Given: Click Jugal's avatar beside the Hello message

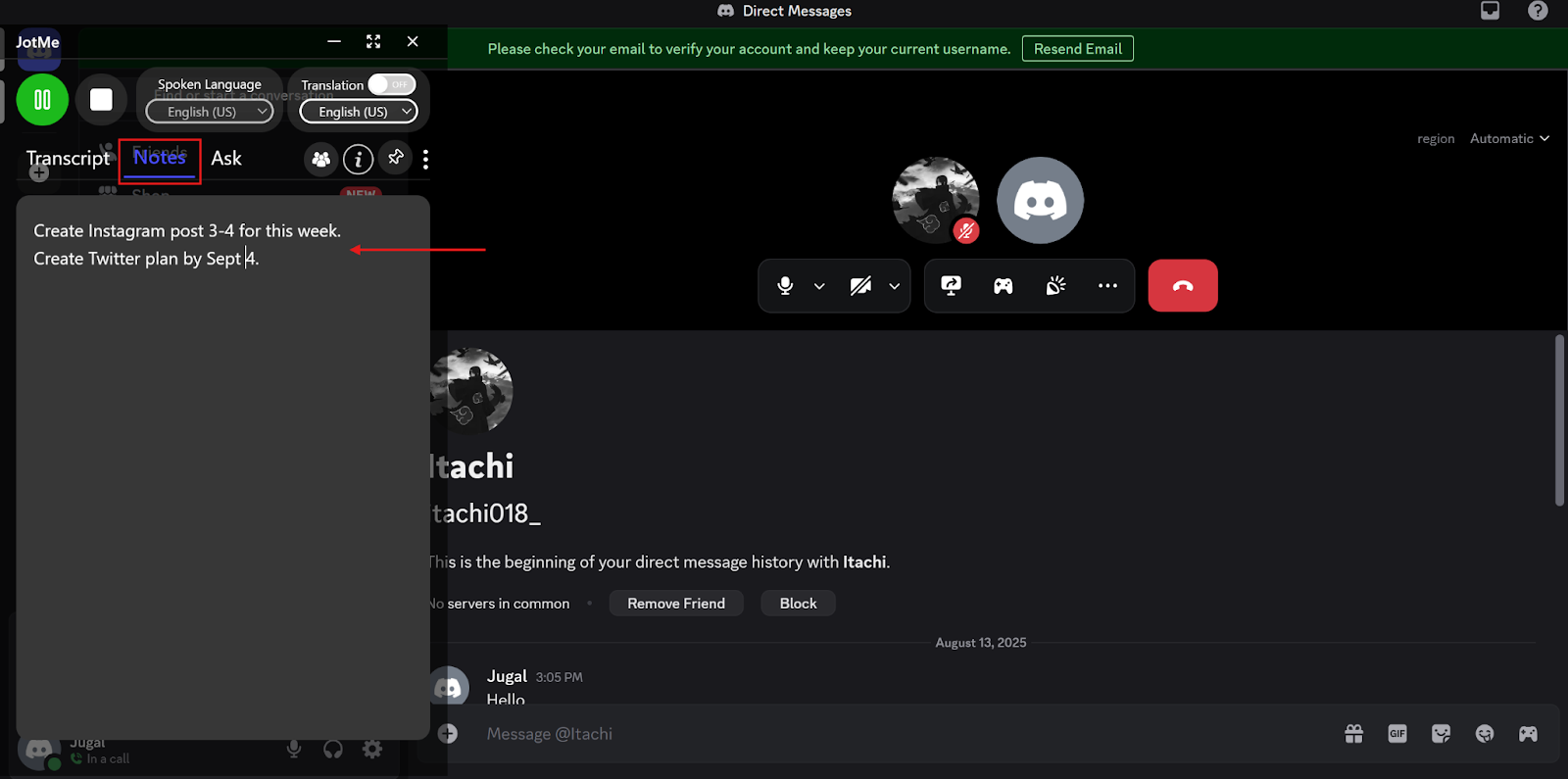Looking at the screenshot, I should coord(450,685).
